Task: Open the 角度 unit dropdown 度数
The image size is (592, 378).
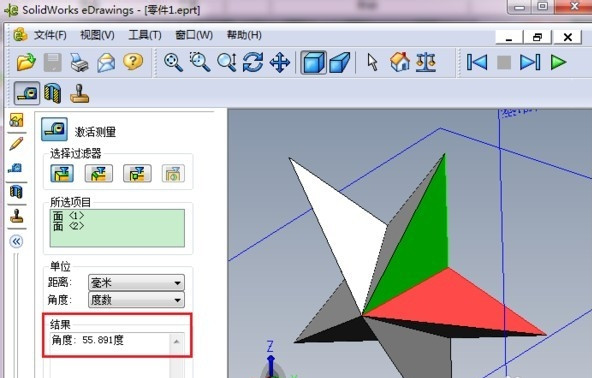Action: [136, 300]
